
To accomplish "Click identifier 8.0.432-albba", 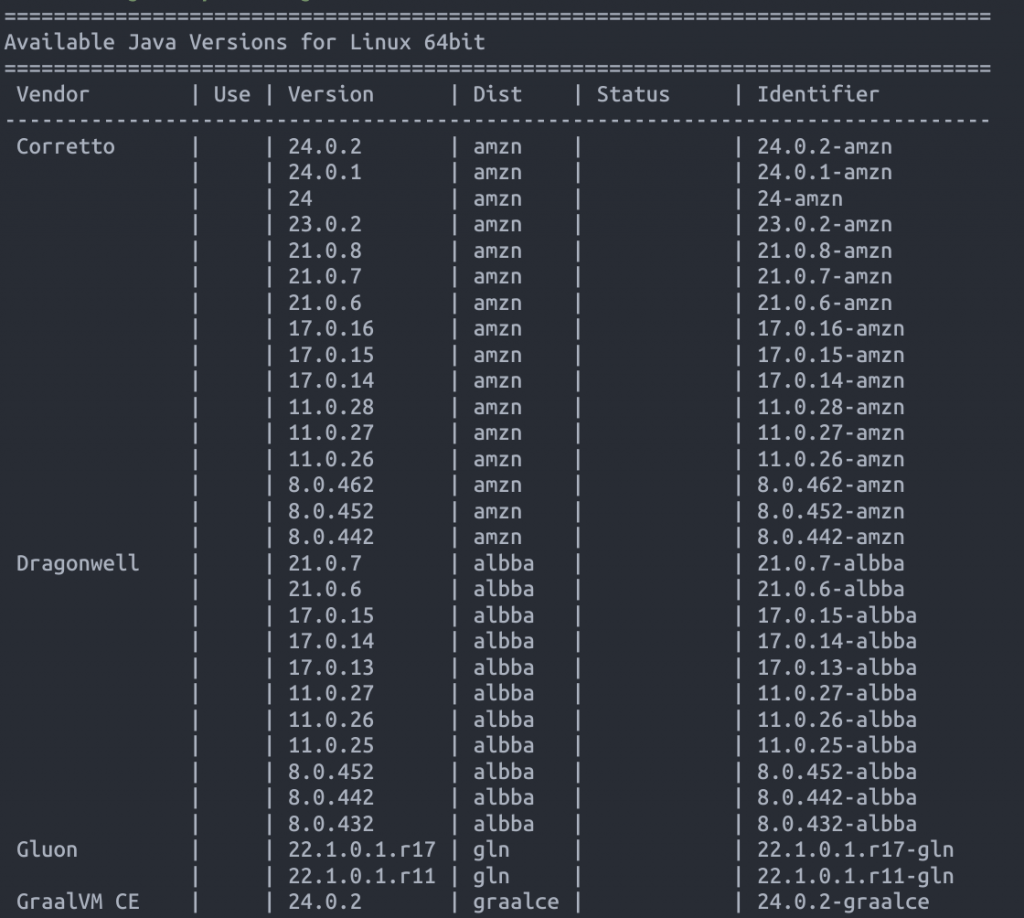I will [x=837, y=824].
